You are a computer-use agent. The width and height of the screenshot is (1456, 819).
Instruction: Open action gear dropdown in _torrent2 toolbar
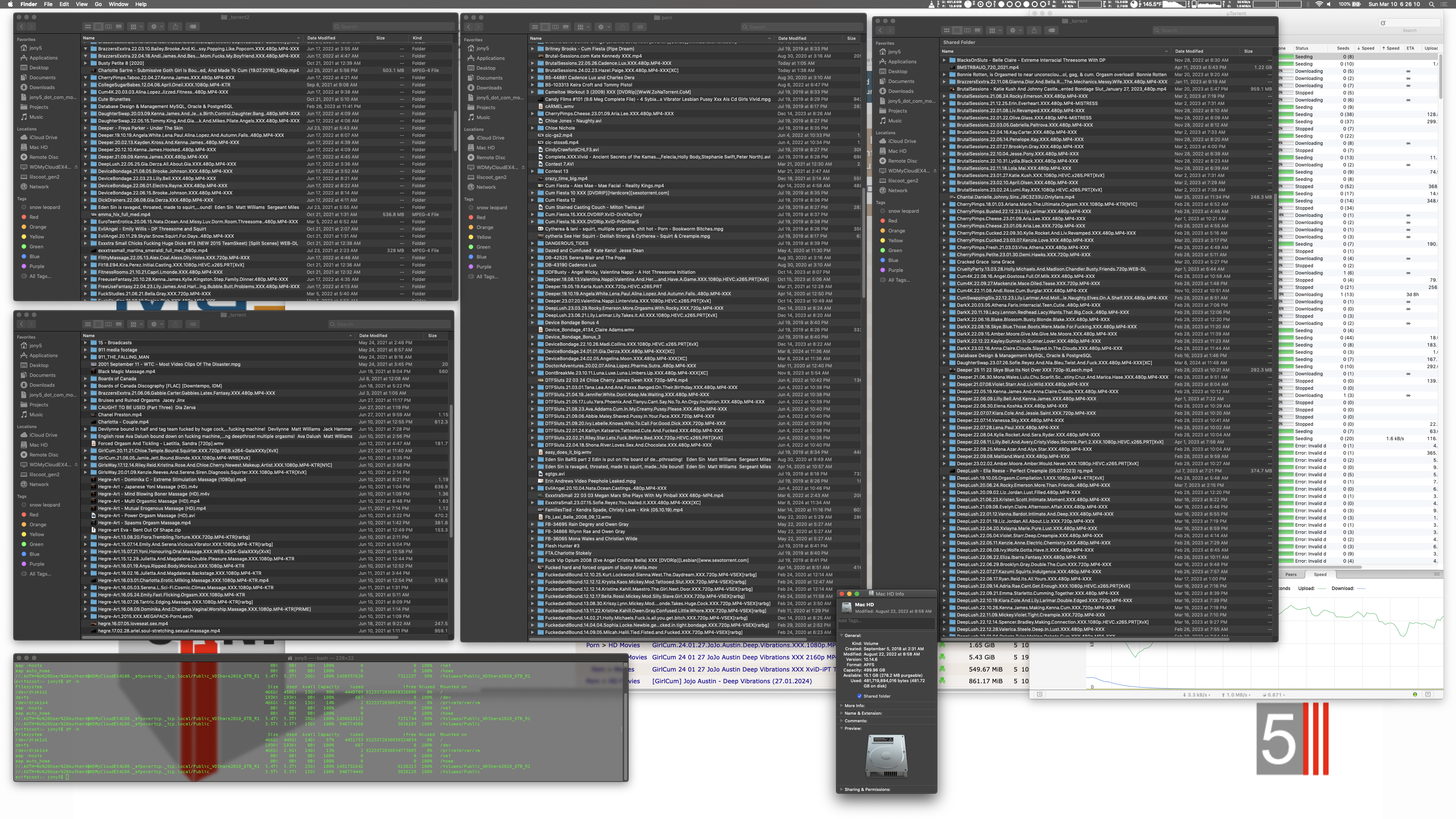pyautogui.click(x=155, y=27)
